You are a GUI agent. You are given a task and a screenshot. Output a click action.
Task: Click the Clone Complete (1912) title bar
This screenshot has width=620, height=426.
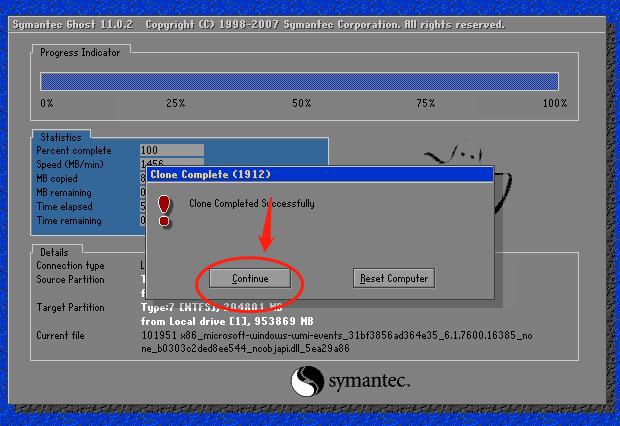(x=320, y=174)
